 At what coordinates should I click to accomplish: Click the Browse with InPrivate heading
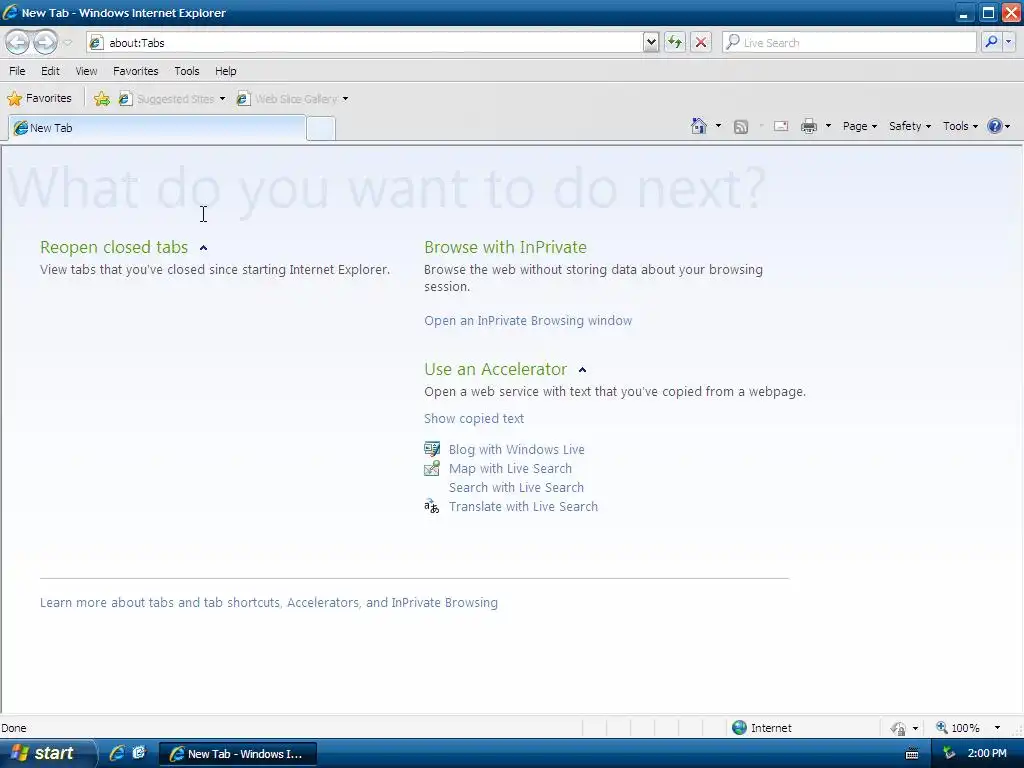tap(505, 247)
